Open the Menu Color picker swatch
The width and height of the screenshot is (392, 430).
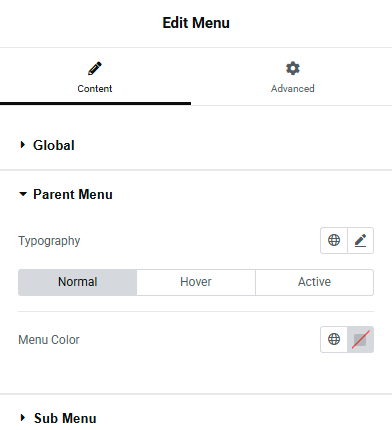point(360,339)
